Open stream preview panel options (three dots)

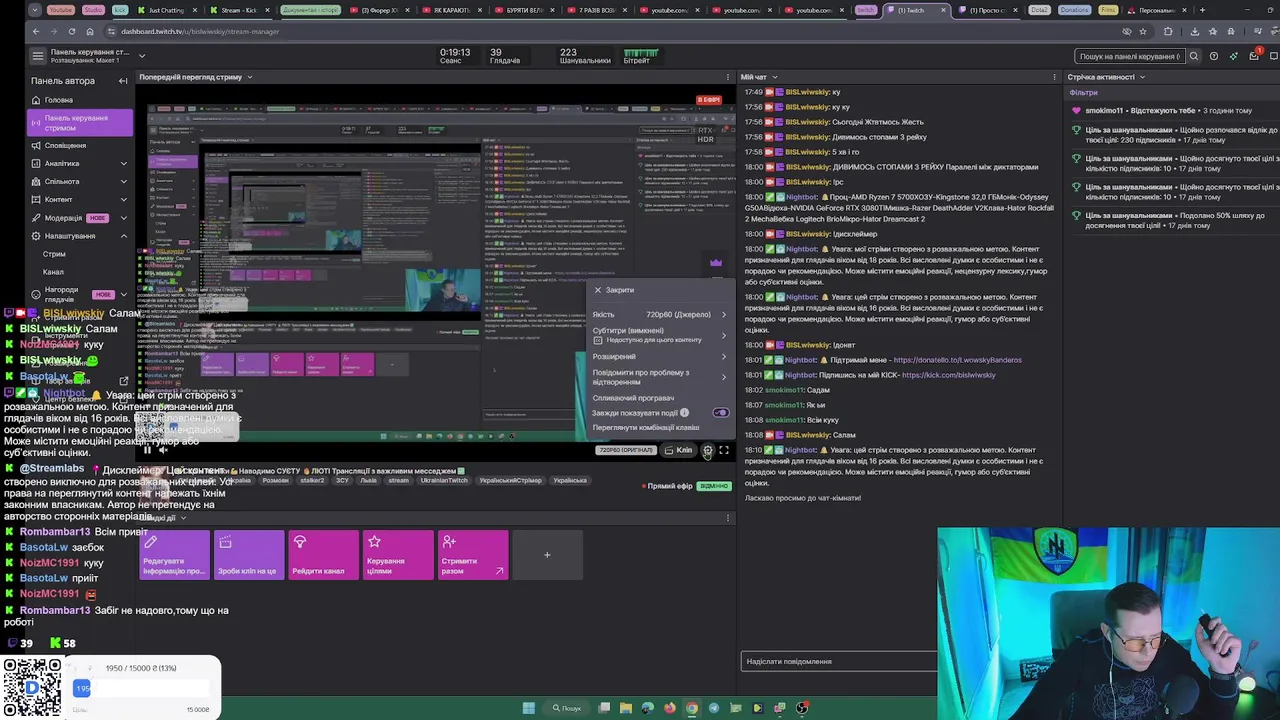728,77
